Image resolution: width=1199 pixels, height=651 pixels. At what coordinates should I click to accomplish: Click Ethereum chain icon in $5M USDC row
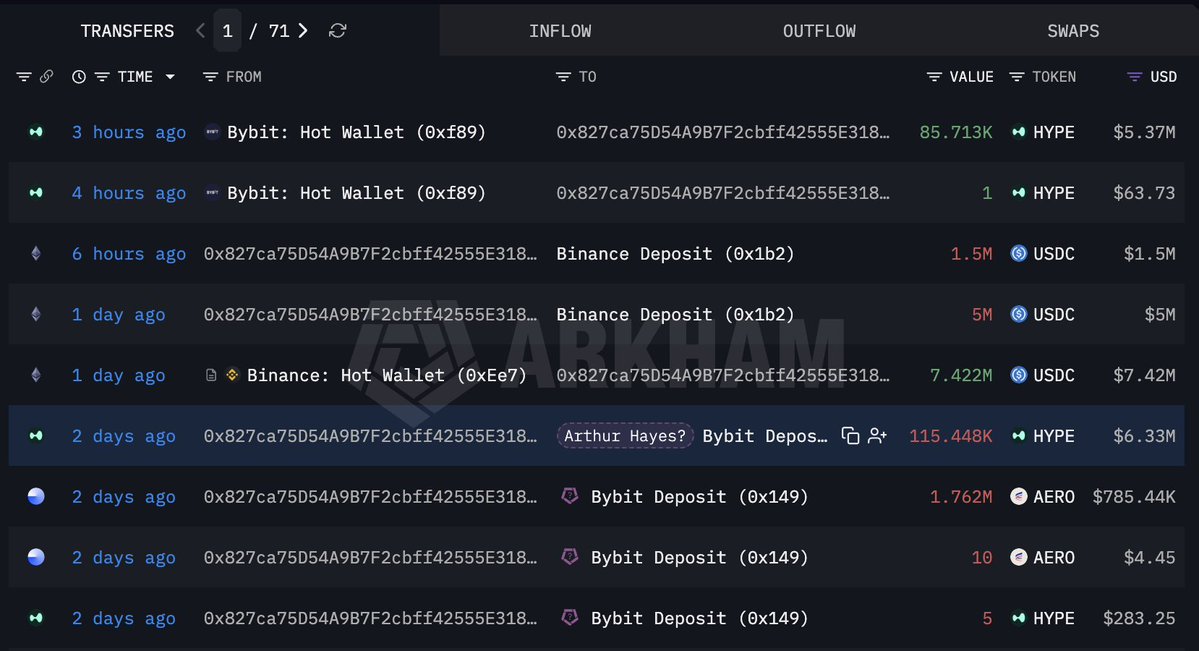click(36, 314)
